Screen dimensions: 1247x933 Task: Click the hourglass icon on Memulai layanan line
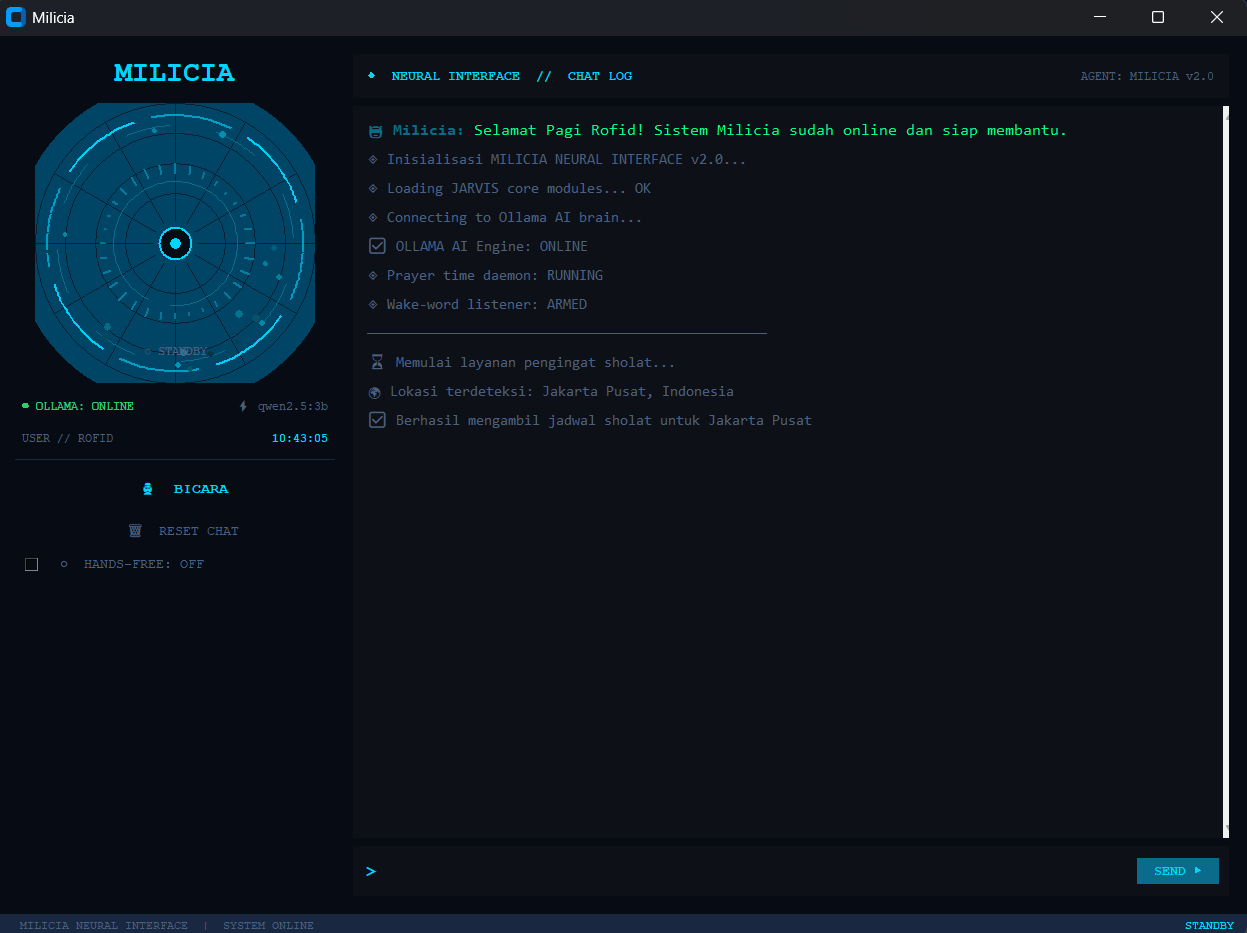(377, 362)
